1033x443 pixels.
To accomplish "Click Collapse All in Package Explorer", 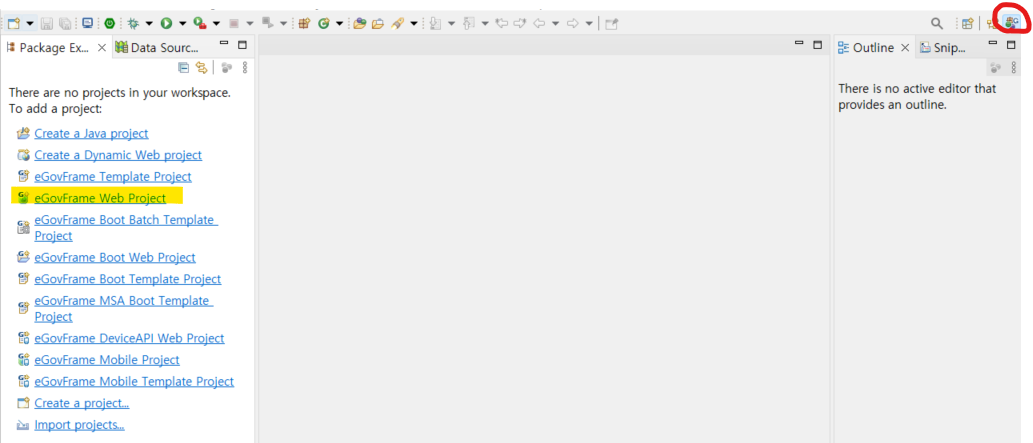I will [184, 67].
